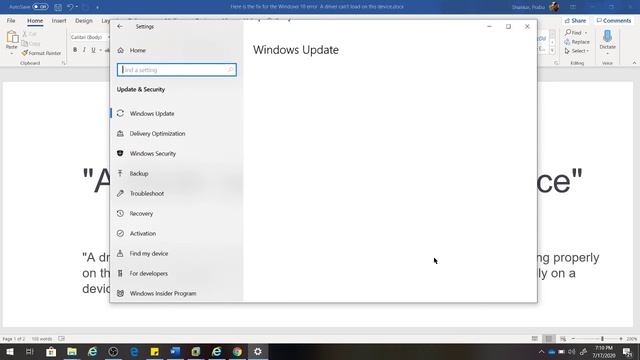
Task: Open the Find dropdown arrow
Action: tap(586, 33)
